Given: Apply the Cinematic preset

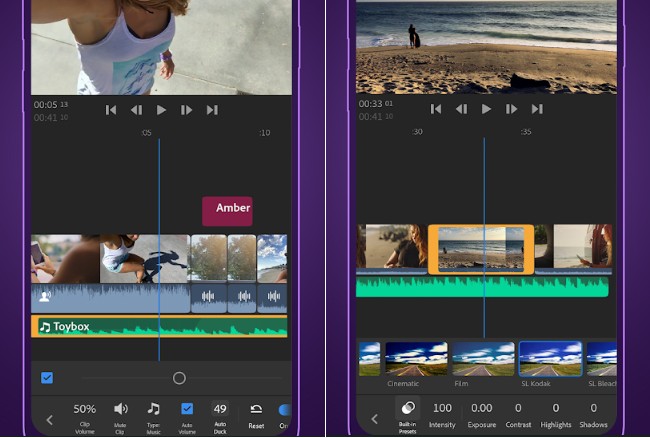Looking at the screenshot, I should (417, 359).
